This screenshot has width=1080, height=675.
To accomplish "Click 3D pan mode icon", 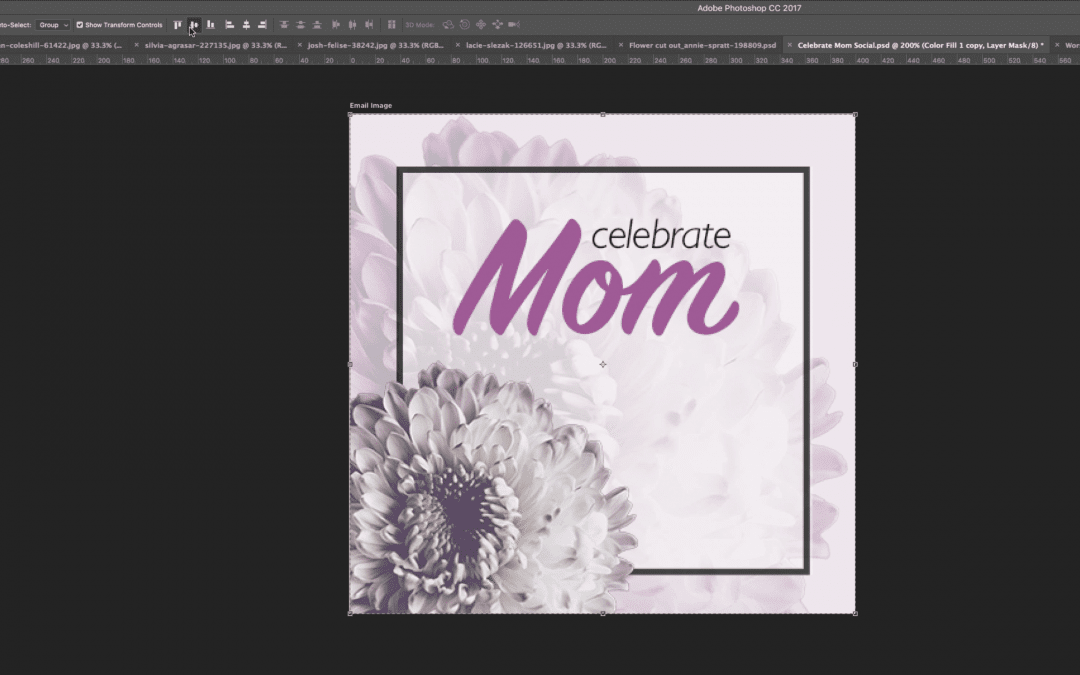I will (x=481, y=25).
